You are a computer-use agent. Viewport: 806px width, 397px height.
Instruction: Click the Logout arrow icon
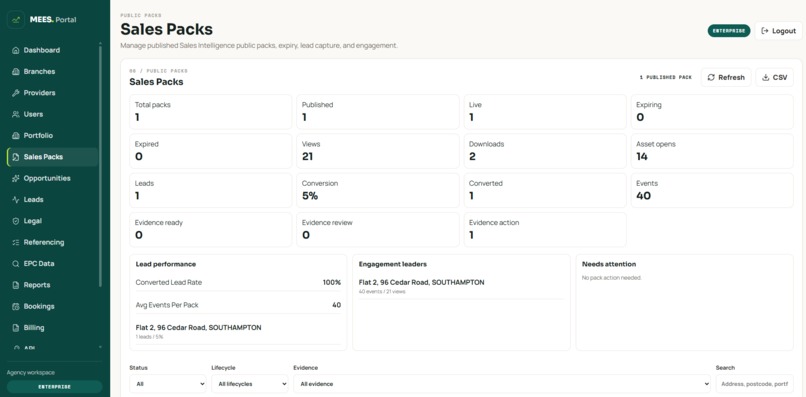(x=765, y=31)
